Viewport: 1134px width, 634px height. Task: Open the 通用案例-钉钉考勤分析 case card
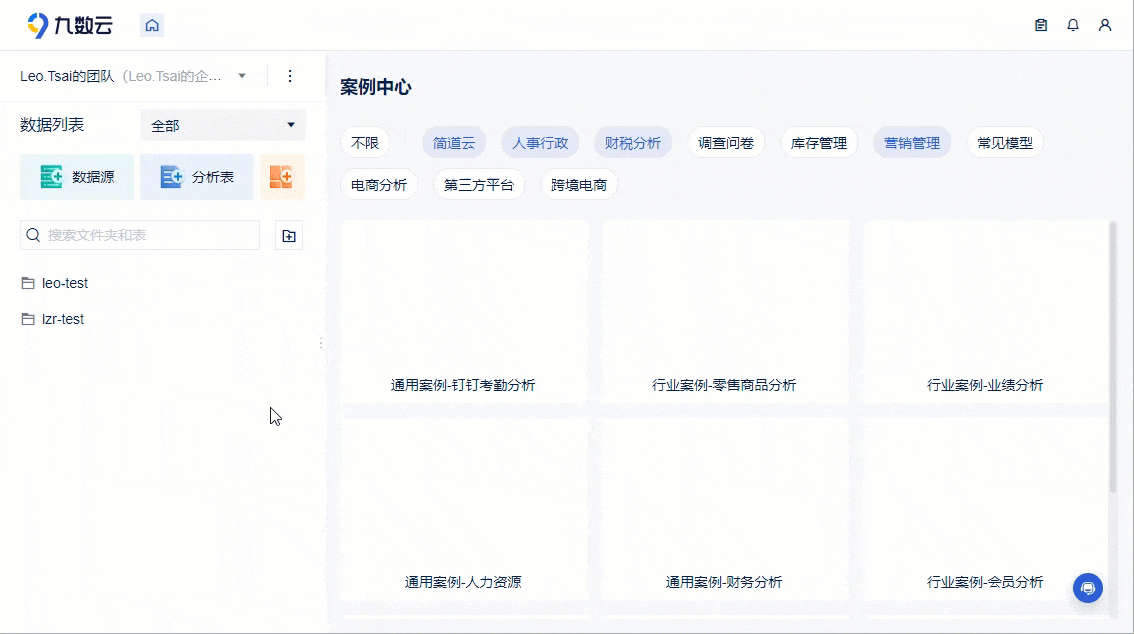[x=464, y=312]
